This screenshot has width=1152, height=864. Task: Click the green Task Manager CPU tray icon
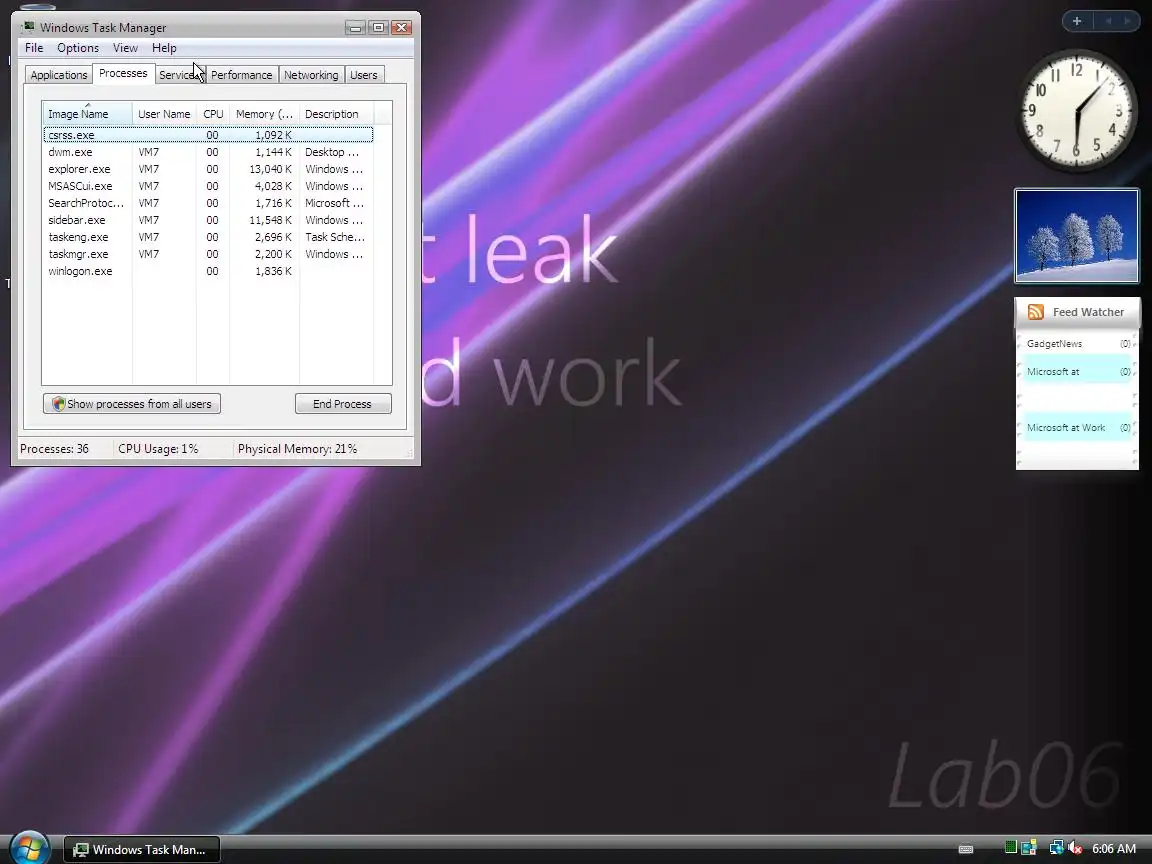1011,848
